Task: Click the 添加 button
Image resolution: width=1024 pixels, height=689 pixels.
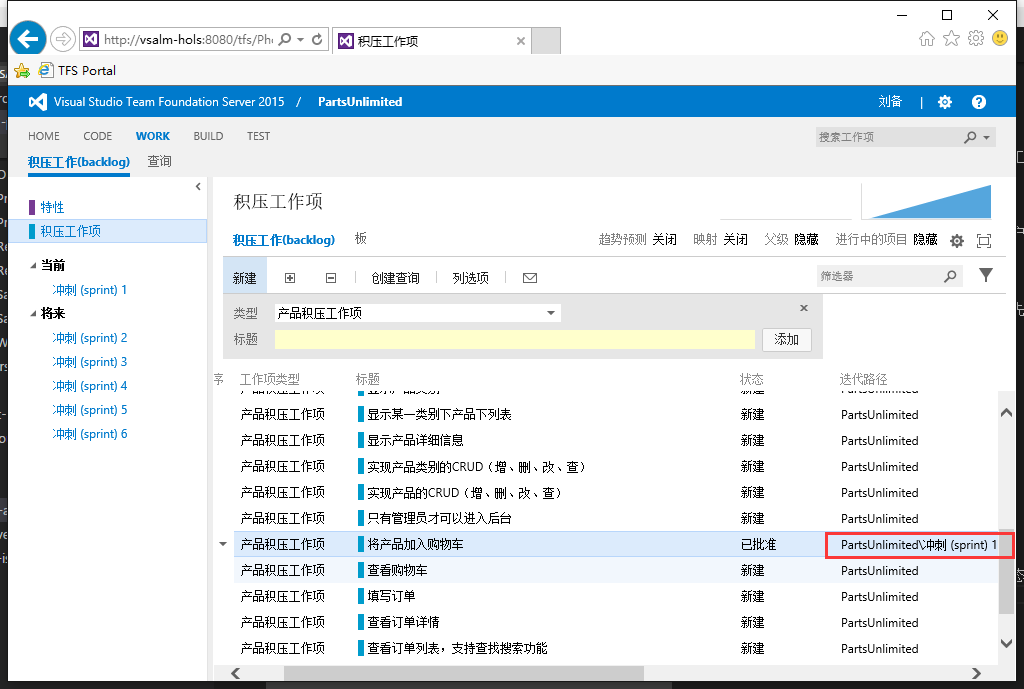Action: [787, 340]
